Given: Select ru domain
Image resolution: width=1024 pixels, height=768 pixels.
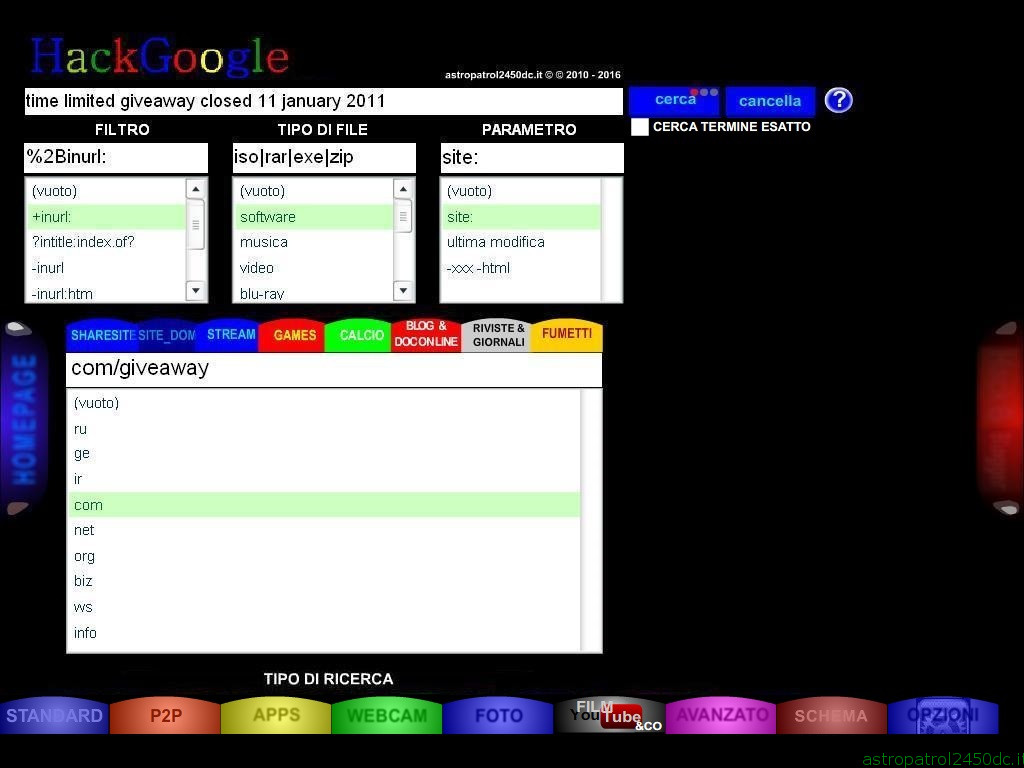Looking at the screenshot, I should click(325, 429).
